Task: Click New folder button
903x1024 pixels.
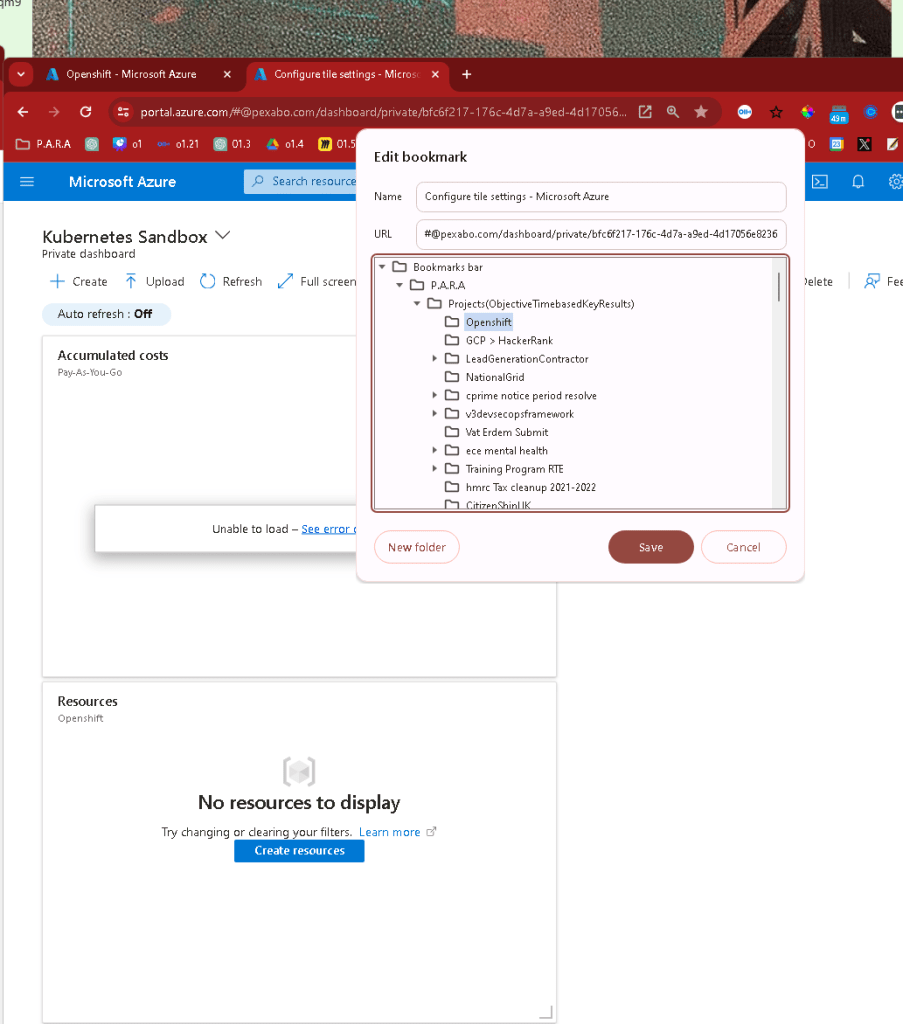Action: [x=417, y=547]
